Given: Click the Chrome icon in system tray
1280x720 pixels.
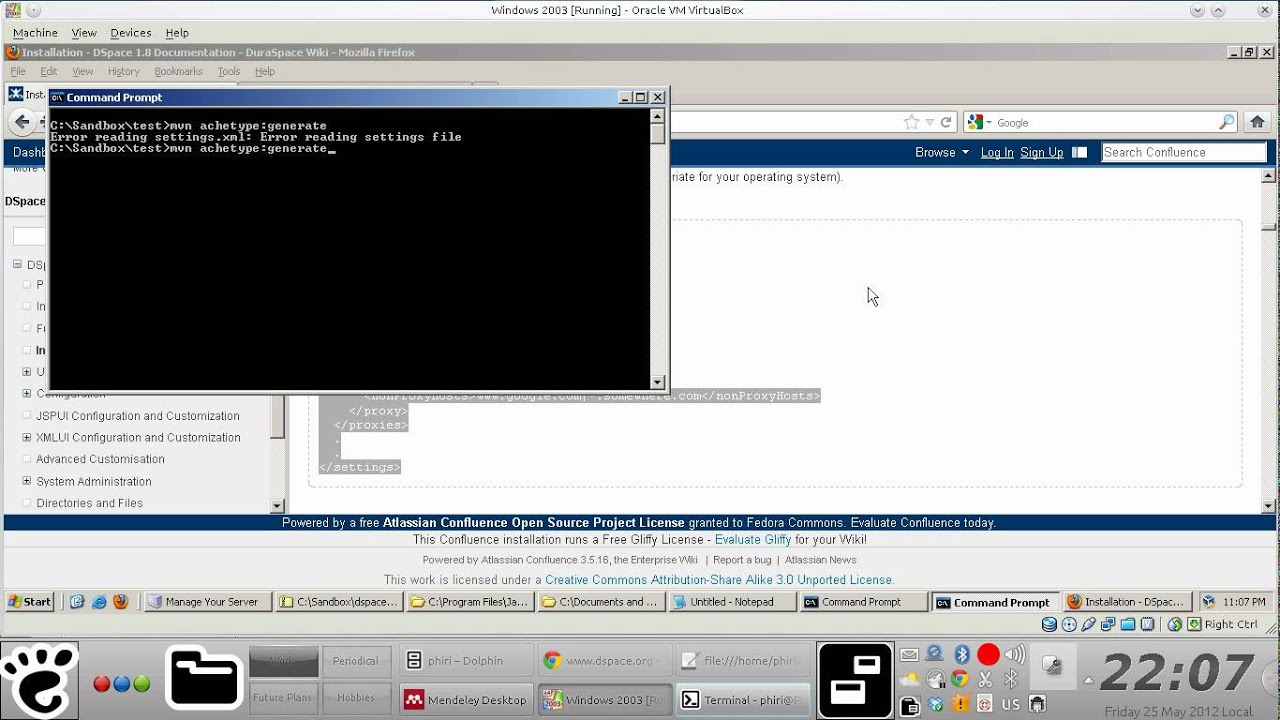Looking at the screenshot, I should (x=960, y=679).
